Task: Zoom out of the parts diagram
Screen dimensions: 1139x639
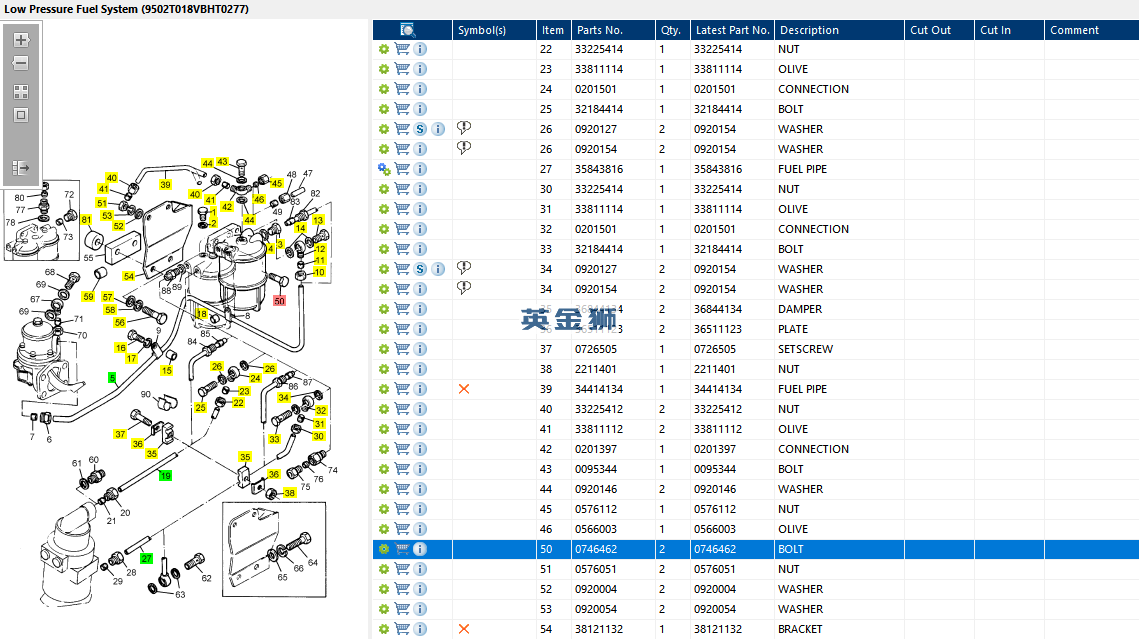Action: click(21, 63)
